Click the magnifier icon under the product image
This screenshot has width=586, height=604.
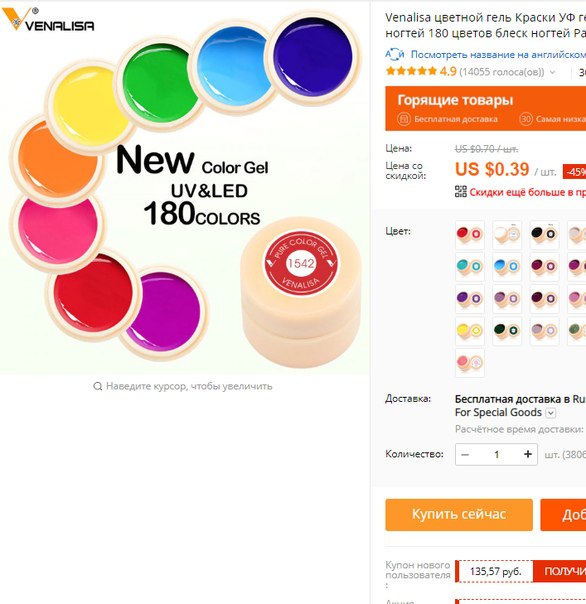click(x=98, y=386)
